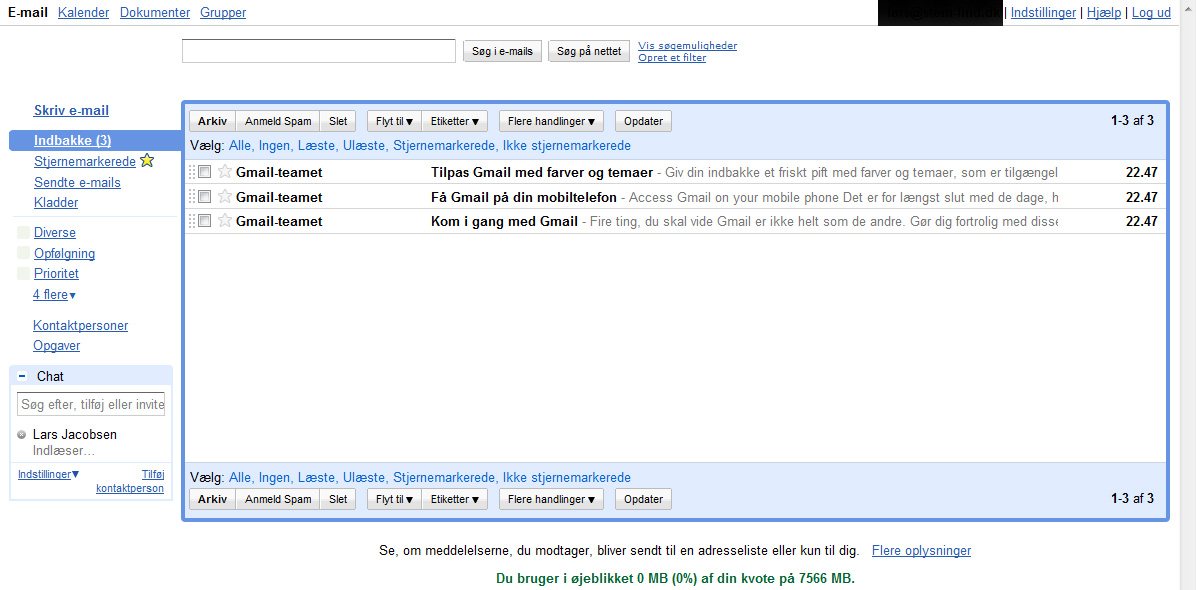Click Lars Jacobsen's chat status icon

pos(22,435)
